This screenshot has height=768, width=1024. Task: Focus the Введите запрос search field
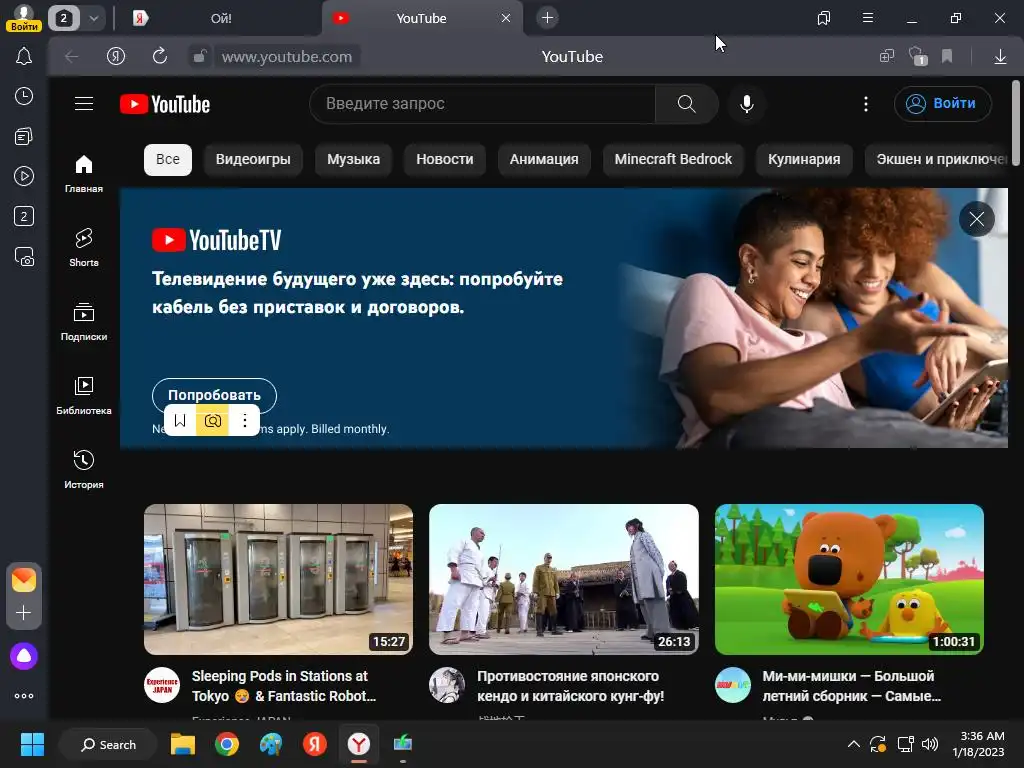[x=483, y=104]
